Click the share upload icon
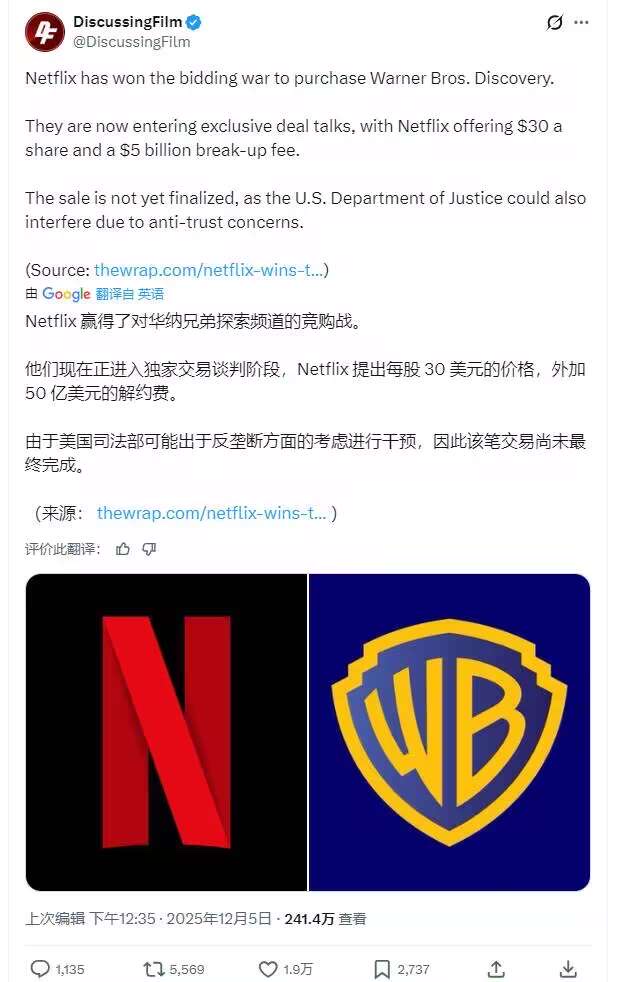617x982 pixels. [496, 968]
